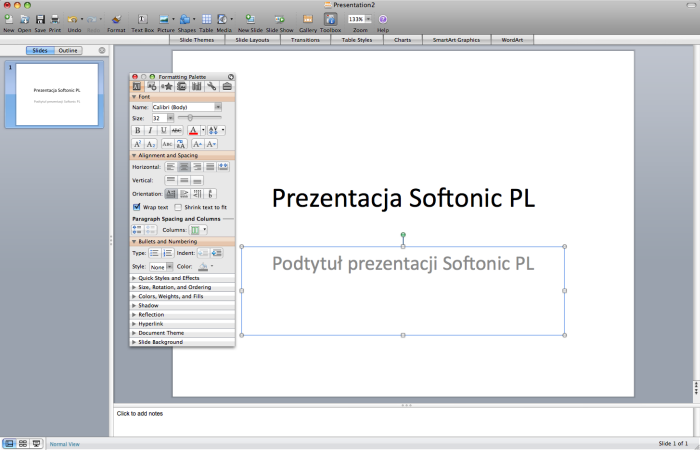Start the Slide Show from toolbar
The width and height of the screenshot is (700, 450).
[279, 19]
